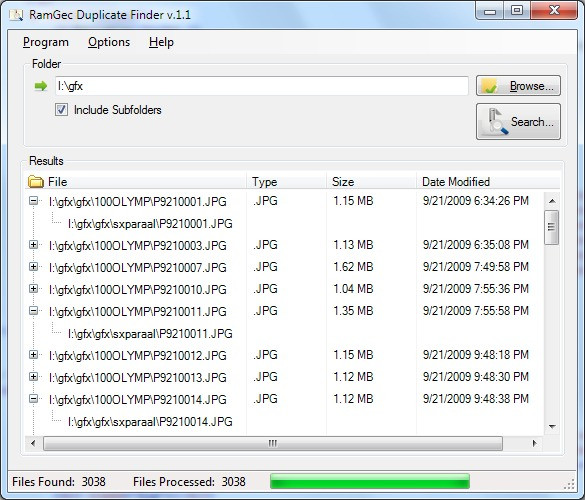Click the Search... button
This screenshot has width=585, height=500.
coord(518,122)
